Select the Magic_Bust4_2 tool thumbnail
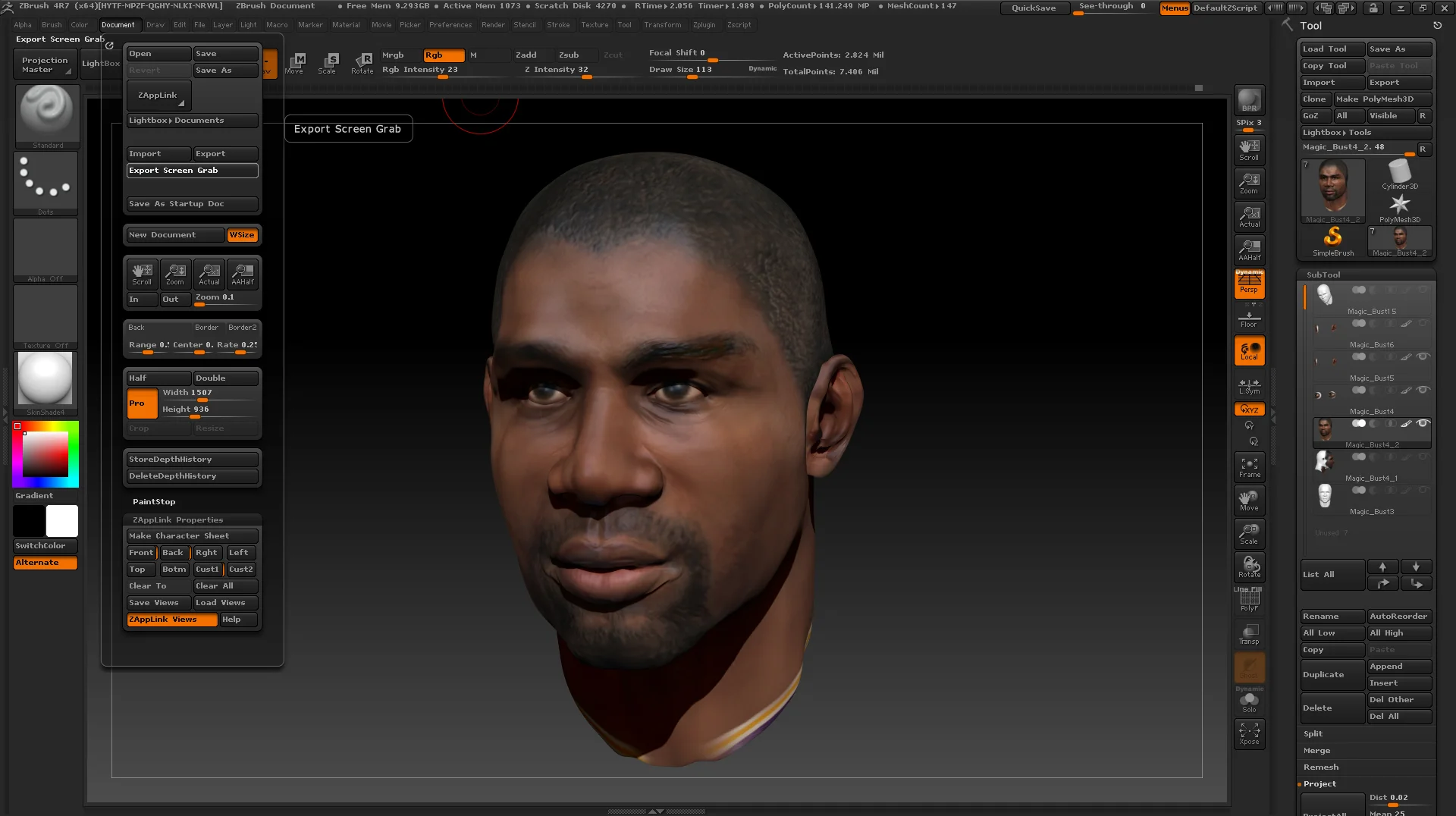Image resolution: width=1456 pixels, height=816 pixels. [1332, 190]
